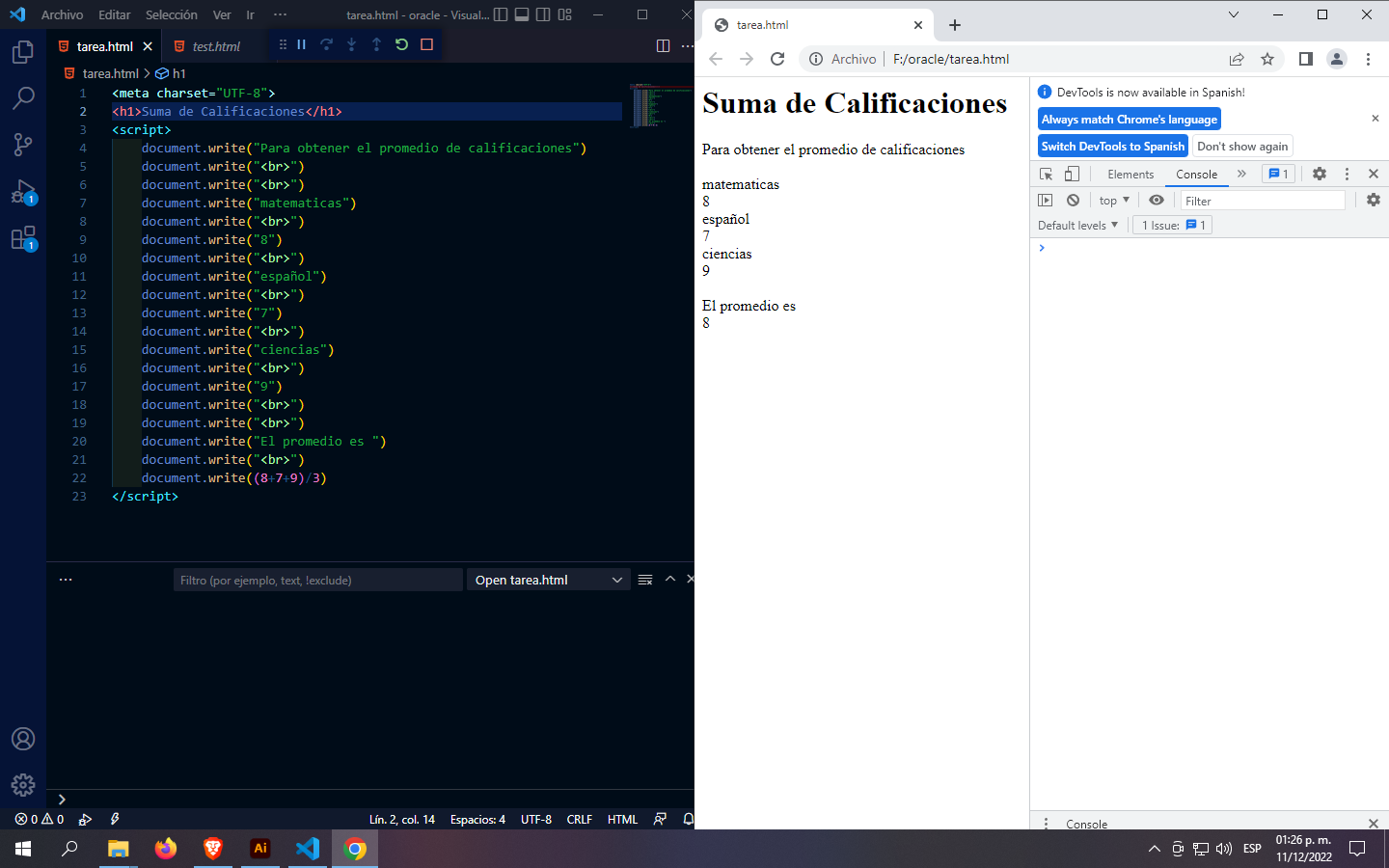Open Chrome profile avatar menu
The width and height of the screenshot is (1389, 868).
coord(1337,59)
